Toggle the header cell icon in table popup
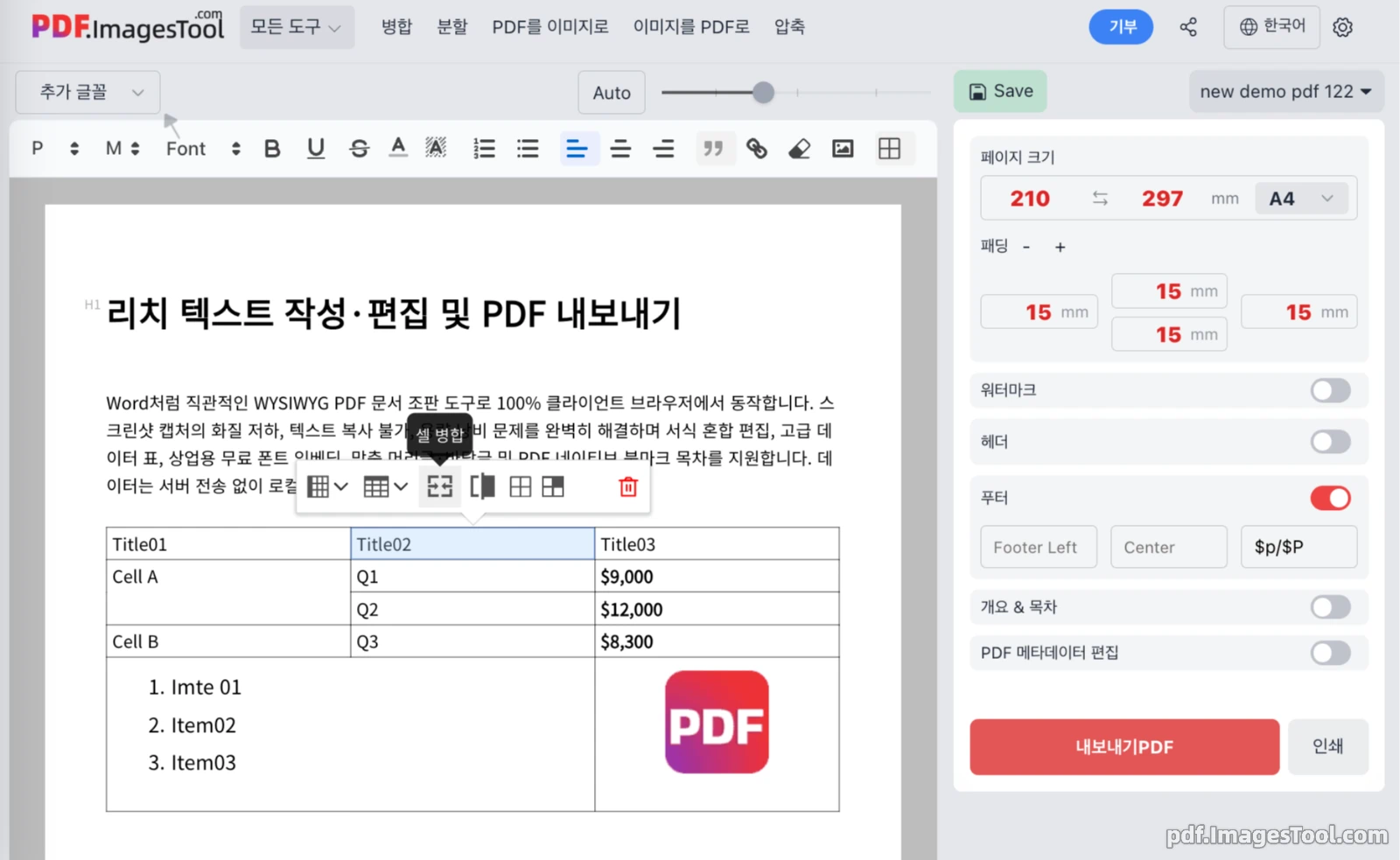The image size is (1400, 860). pos(553,486)
